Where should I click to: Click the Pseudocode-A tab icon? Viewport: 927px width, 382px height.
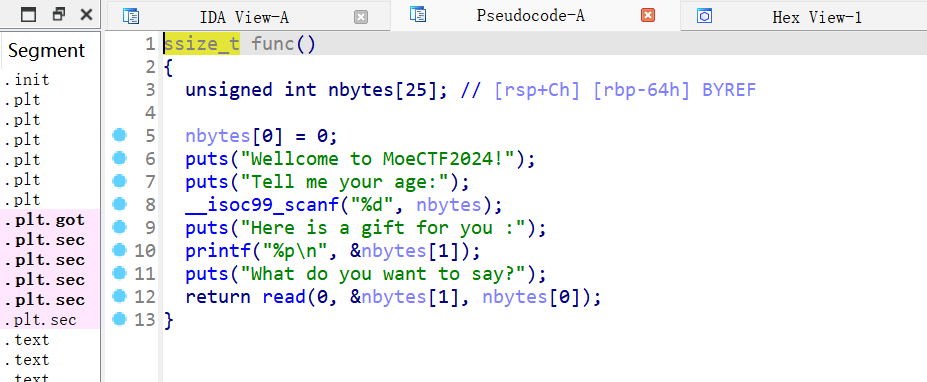(x=418, y=15)
